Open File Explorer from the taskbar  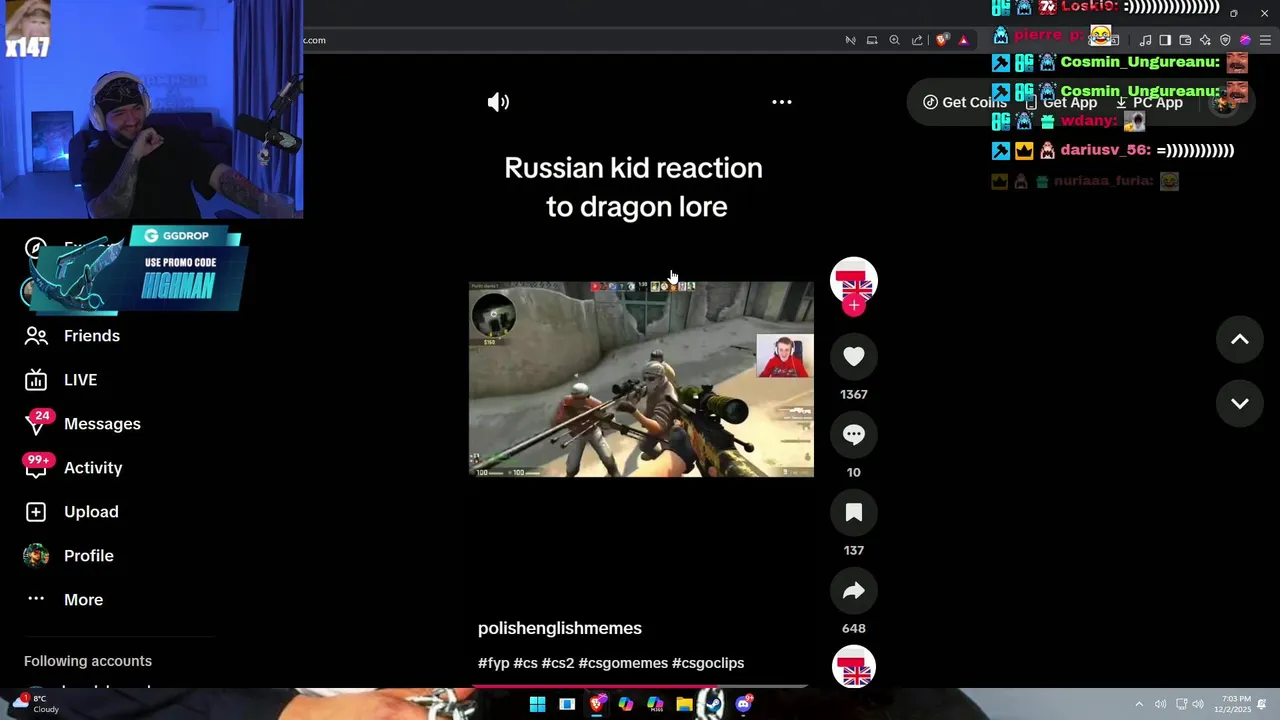684,704
